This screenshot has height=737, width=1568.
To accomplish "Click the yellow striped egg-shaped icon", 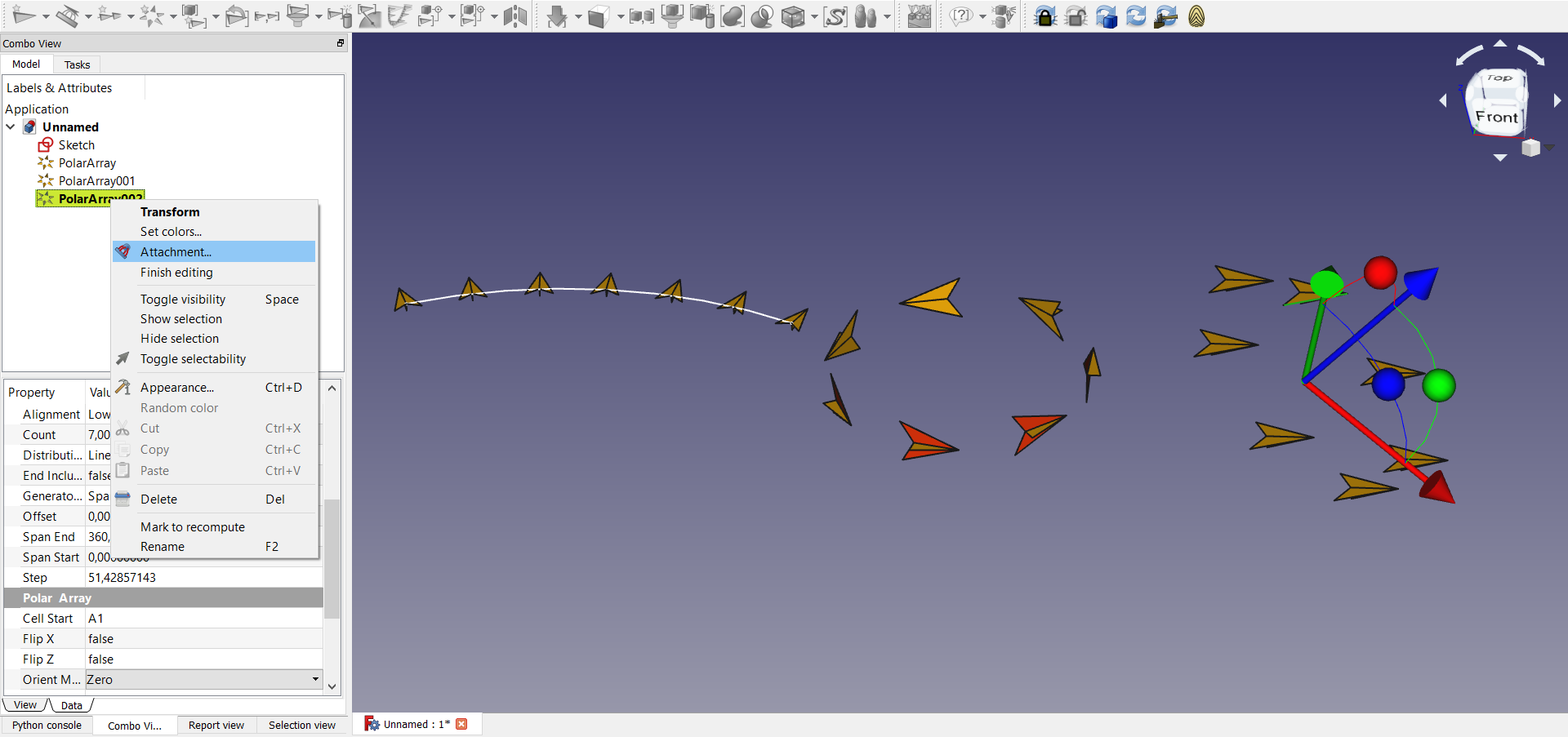I will [x=1196, y=16].
